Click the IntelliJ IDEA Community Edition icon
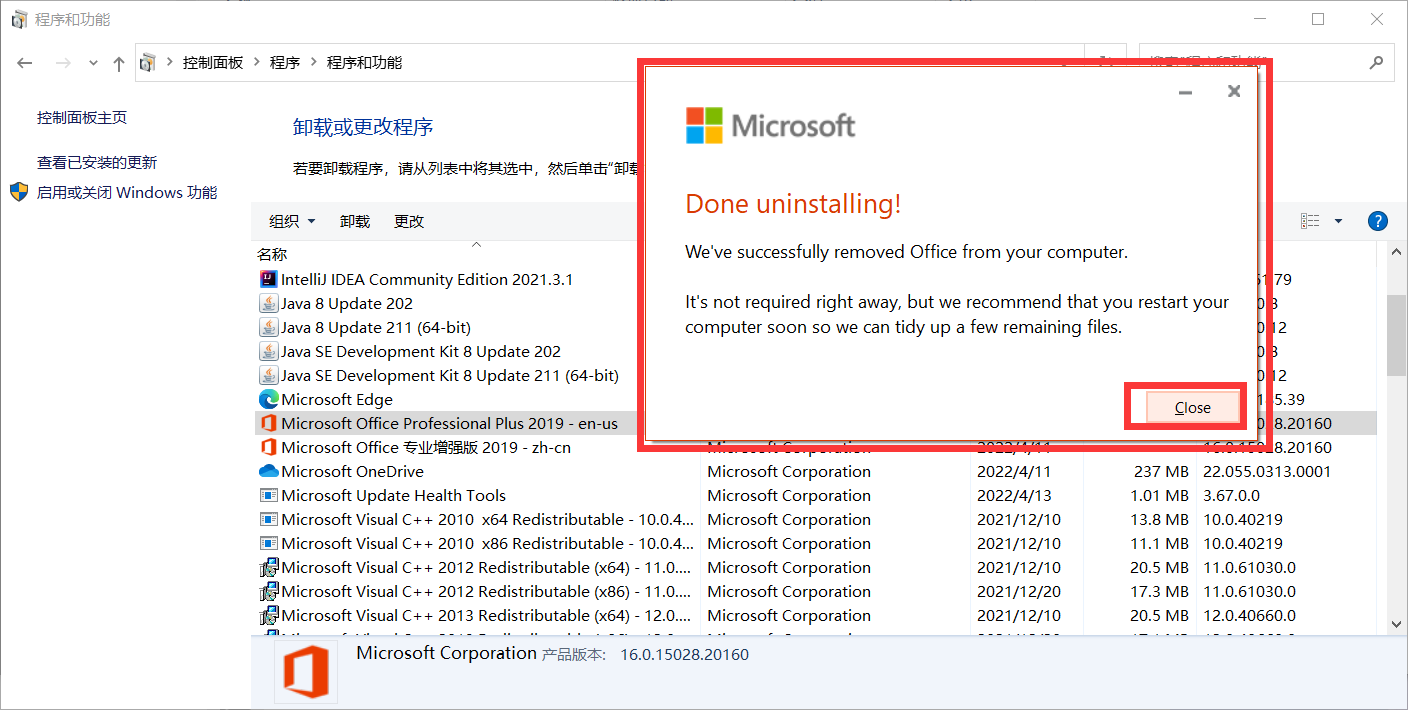The height and width of the screenshot is (710, 1408). coord(268,279)
